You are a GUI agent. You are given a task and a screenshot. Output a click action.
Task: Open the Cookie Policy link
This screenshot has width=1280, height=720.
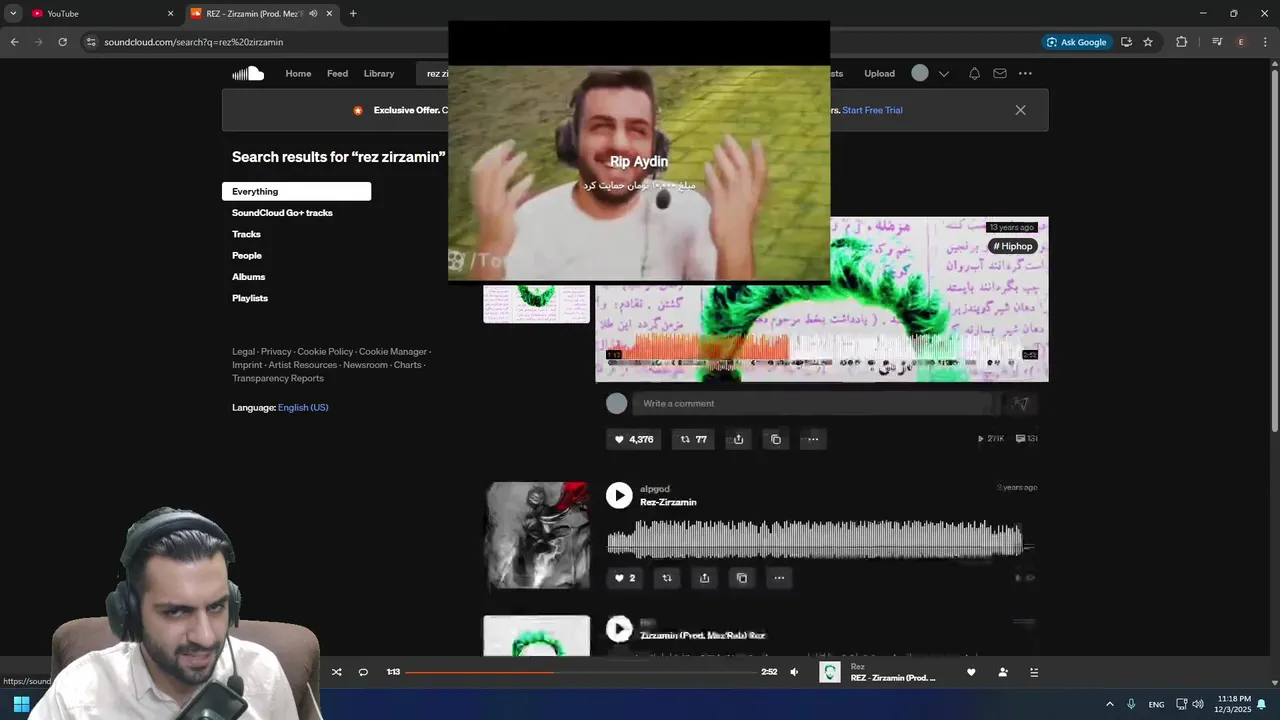(325, 352)
